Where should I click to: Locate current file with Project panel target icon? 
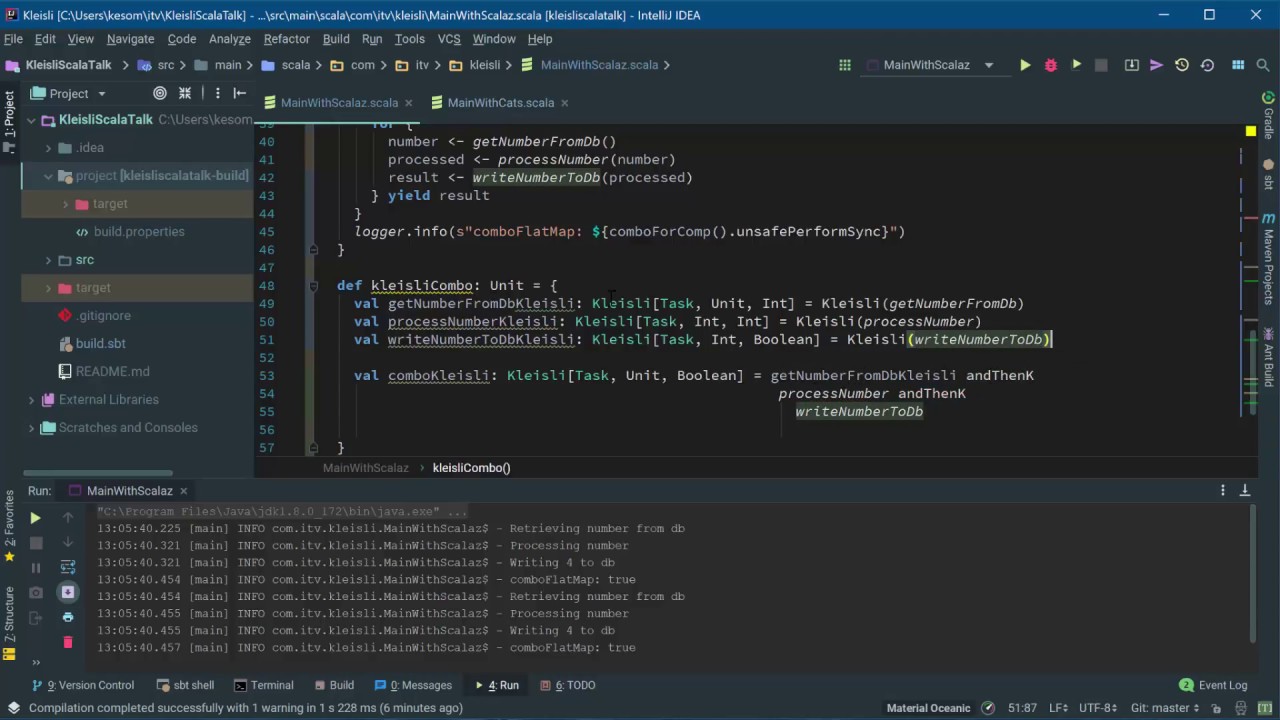[x=160, y=93]
